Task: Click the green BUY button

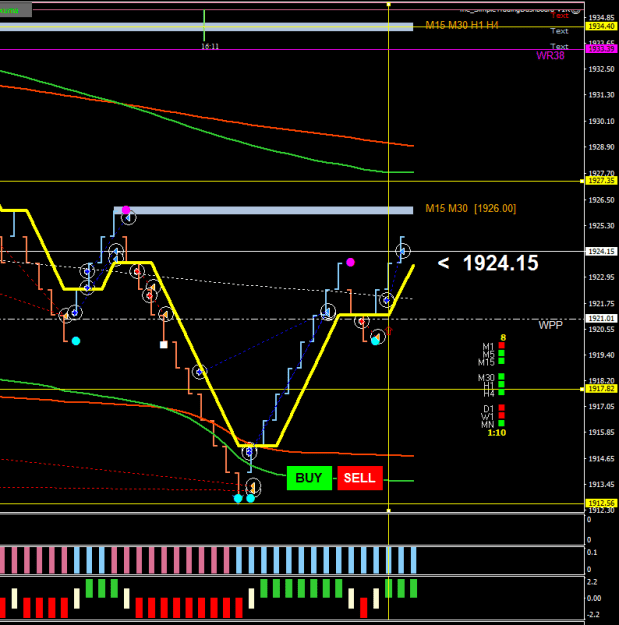Action: coord(309,478)
